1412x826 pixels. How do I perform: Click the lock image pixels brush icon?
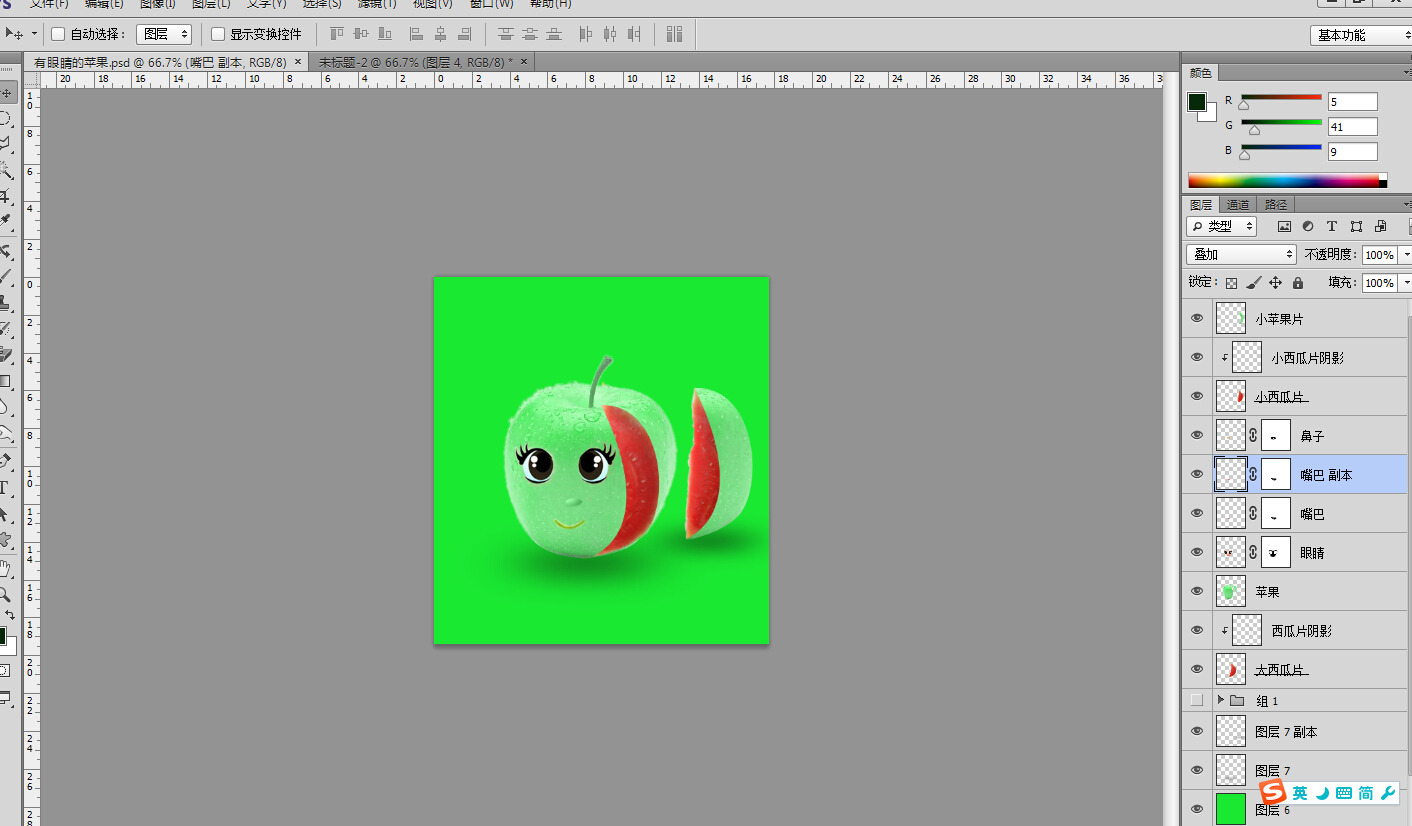click(x=1253, y=283)
